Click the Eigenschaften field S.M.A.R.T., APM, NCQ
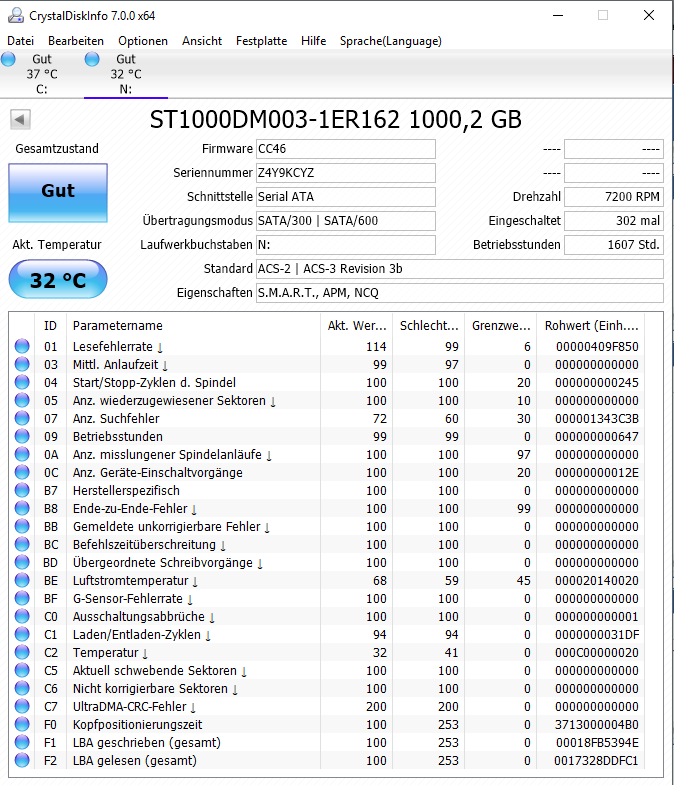 (x=460, y=293)
